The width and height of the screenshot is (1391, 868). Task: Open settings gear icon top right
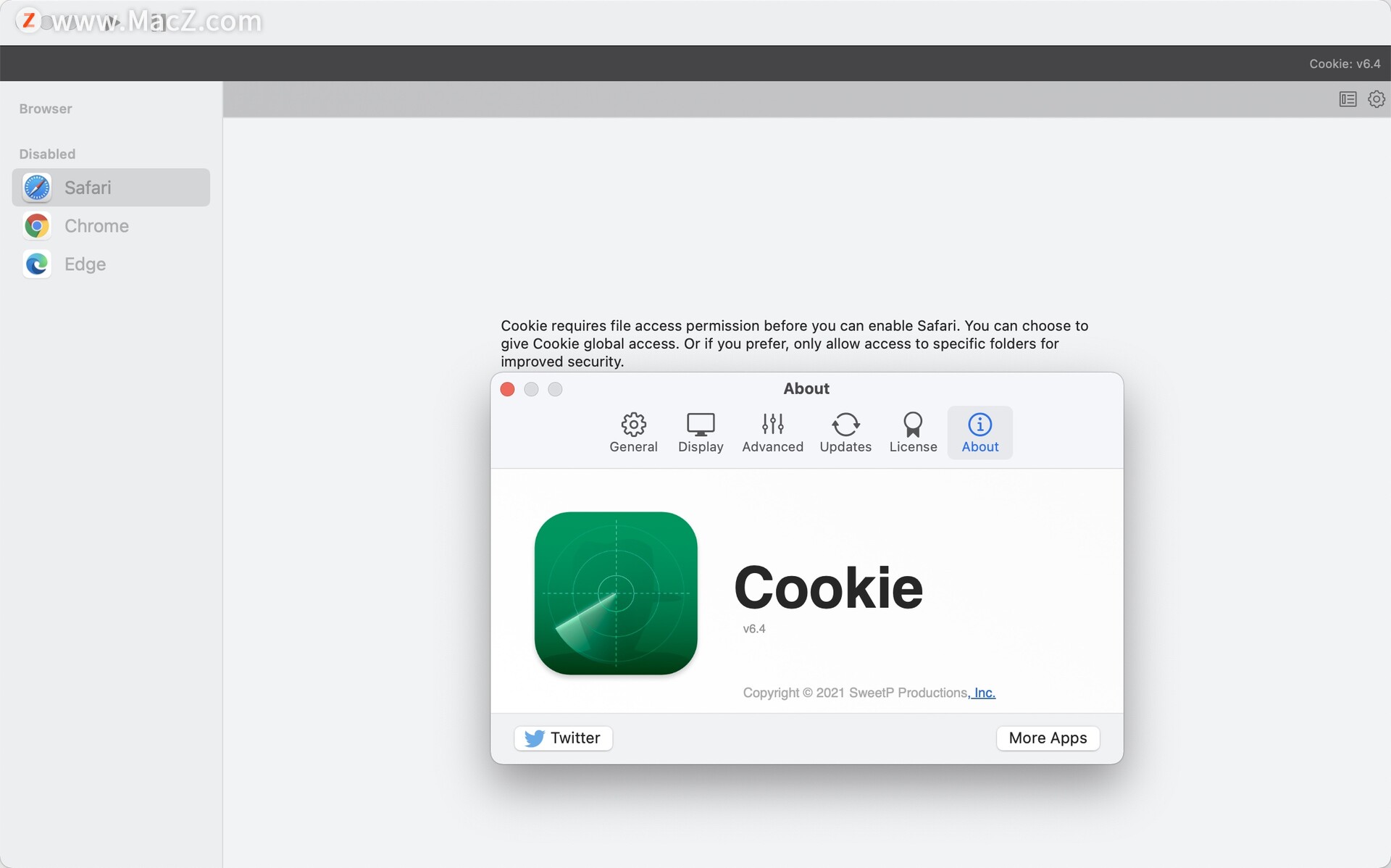click(1376, 99)
